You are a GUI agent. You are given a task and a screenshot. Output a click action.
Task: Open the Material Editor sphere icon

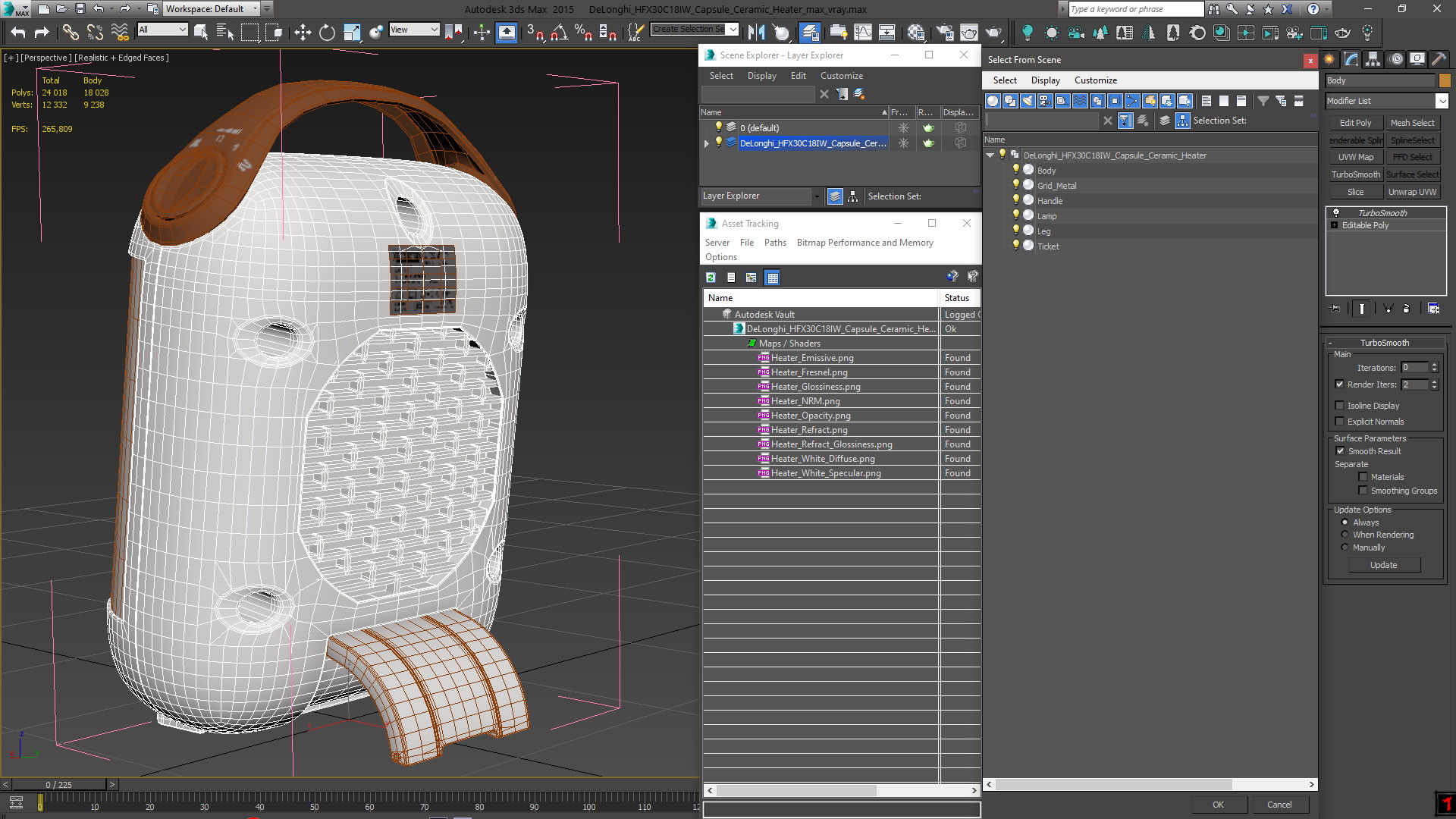(x=916, y=32)
